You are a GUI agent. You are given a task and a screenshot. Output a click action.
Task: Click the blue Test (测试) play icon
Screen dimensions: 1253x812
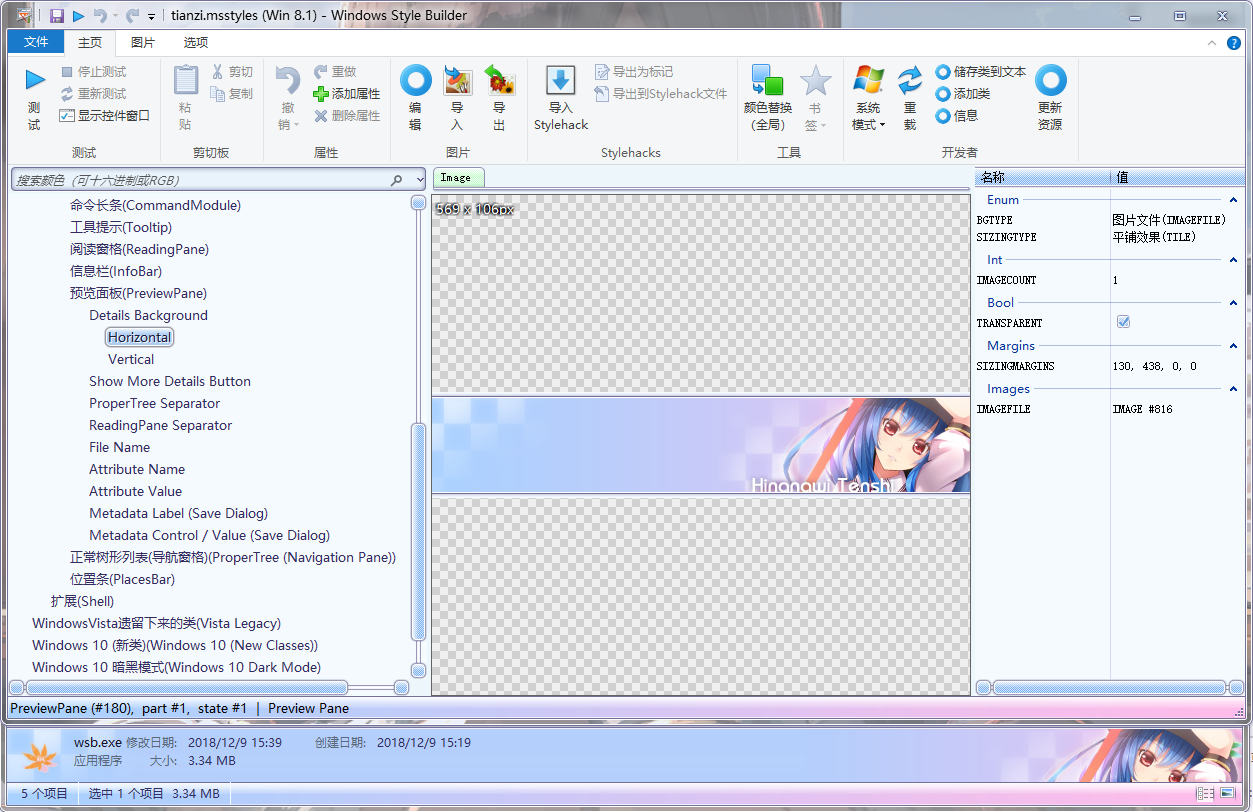(35, 82)
